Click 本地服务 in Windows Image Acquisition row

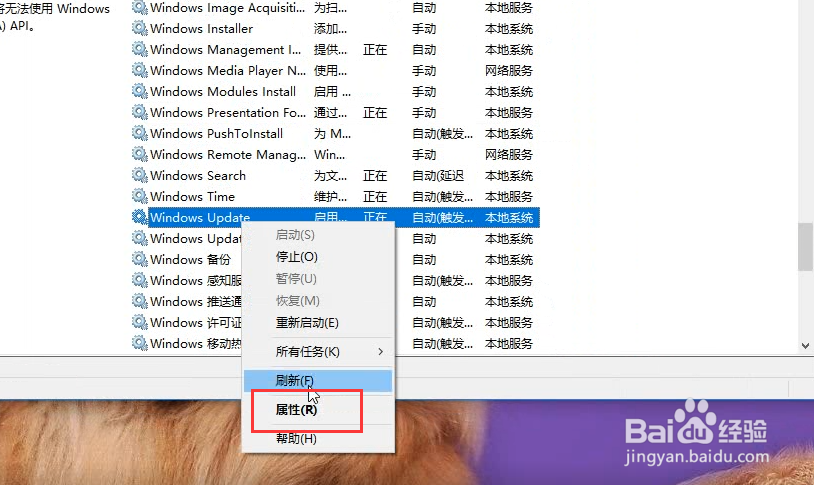tap(509, 8)
